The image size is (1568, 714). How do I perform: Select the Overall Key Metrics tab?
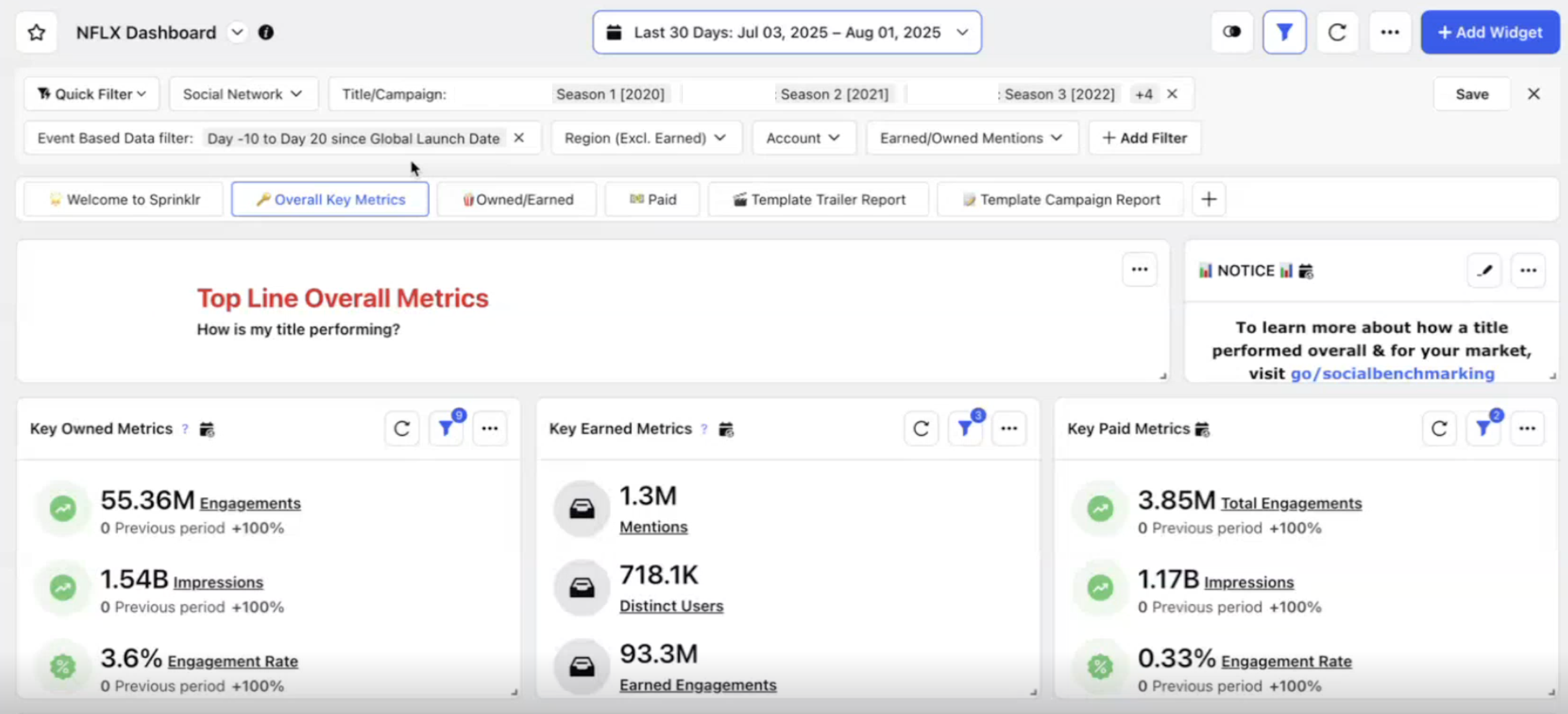[x=330, y=199]
